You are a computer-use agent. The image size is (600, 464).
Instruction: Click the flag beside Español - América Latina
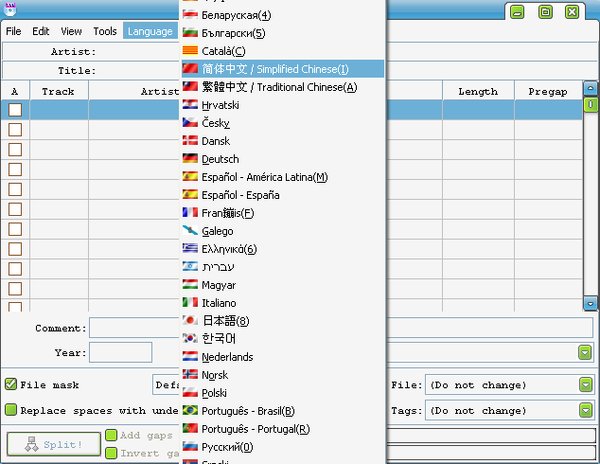tap(190, 176)
